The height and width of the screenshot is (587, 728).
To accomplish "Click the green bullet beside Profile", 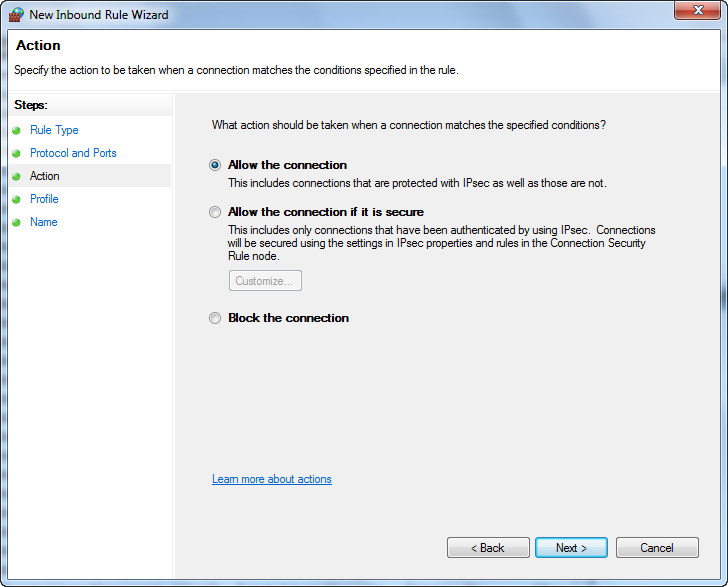I will pos(16,199).
